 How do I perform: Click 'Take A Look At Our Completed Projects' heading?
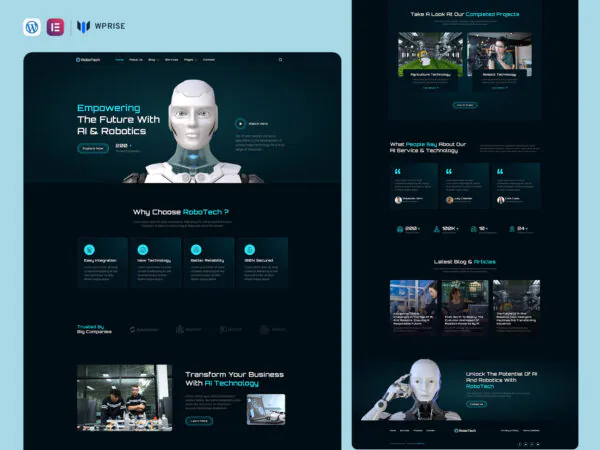[465, 14]
